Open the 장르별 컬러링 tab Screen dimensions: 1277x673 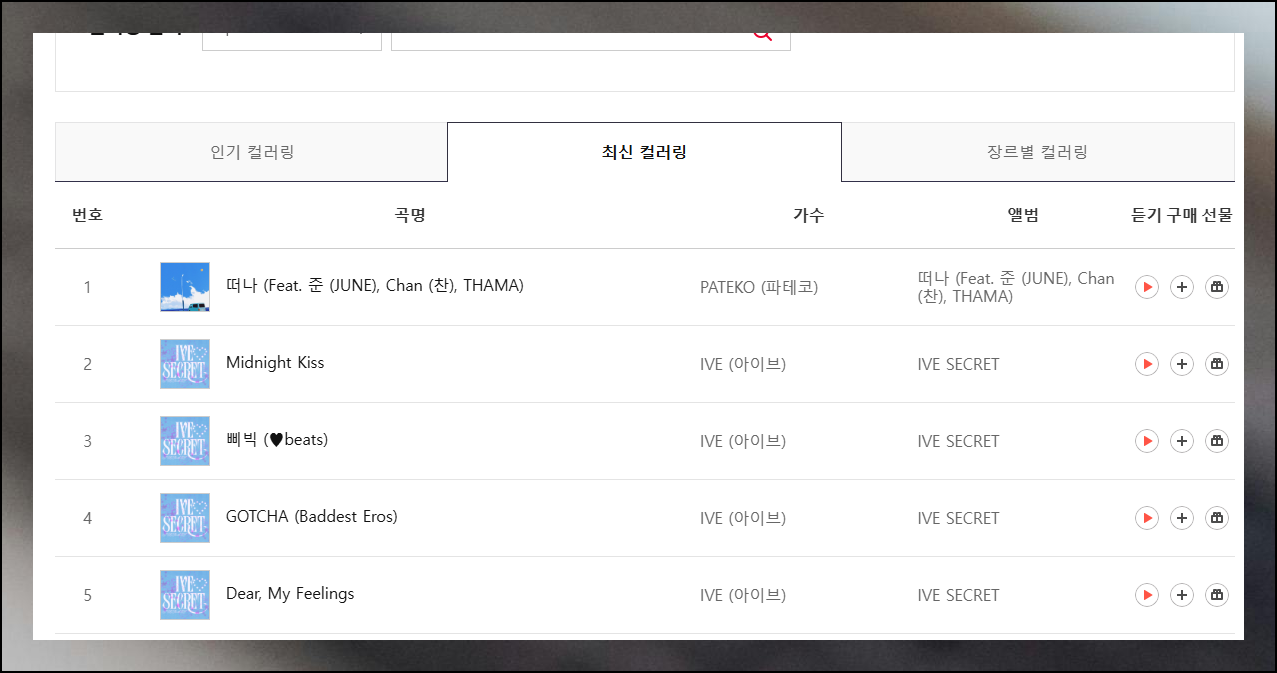[x=1038, y=152]
